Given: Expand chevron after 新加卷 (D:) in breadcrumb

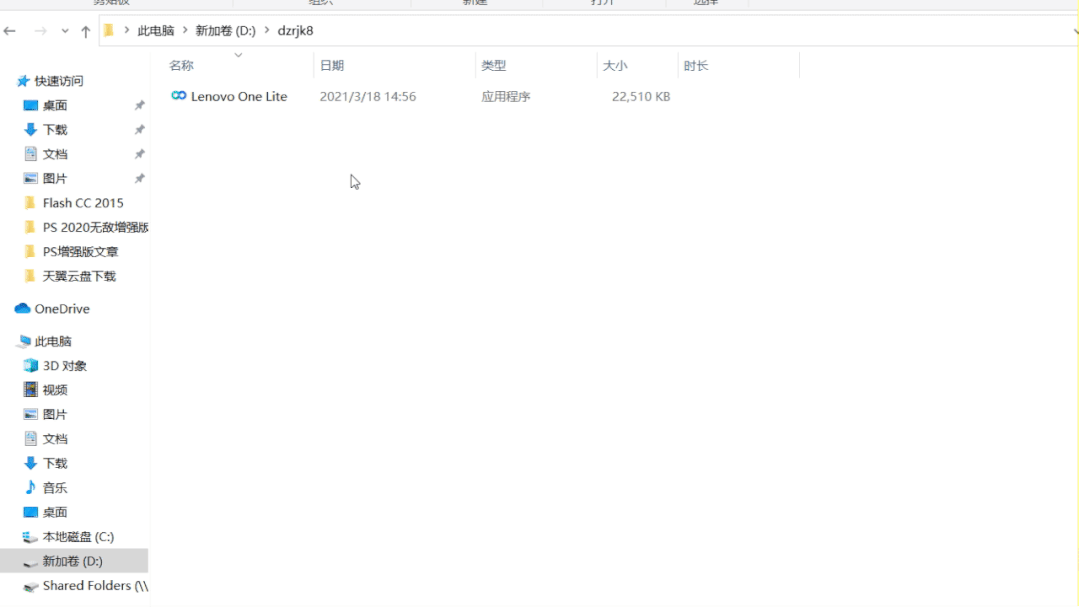Looking at the screenshot, I should pos(266,30).
